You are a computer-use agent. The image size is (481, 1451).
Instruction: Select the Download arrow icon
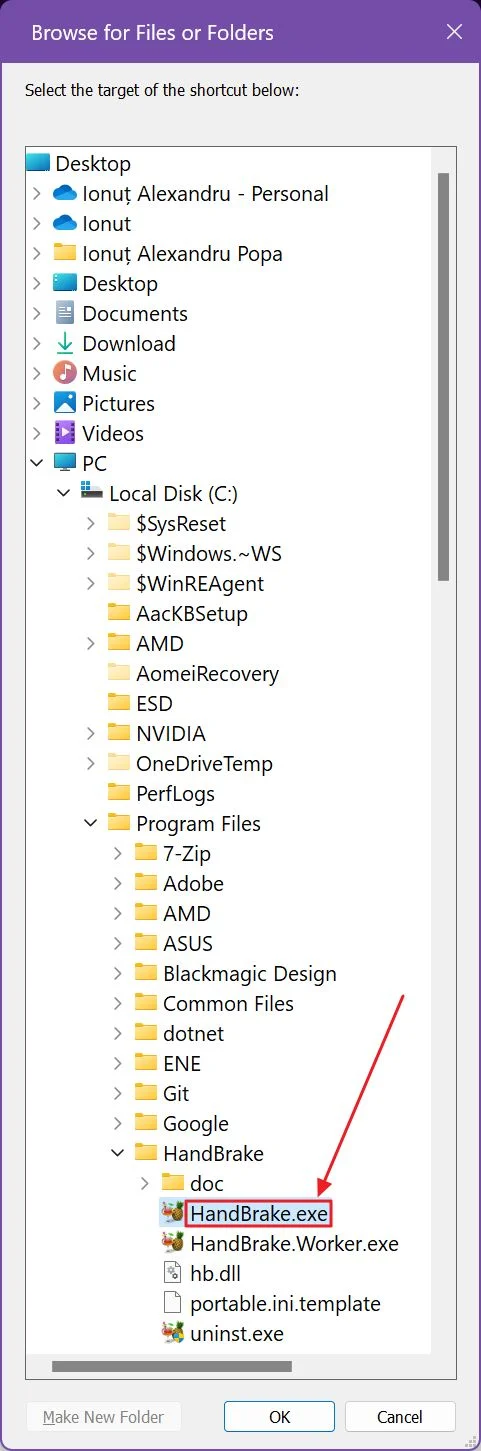(x=65, y=343)
